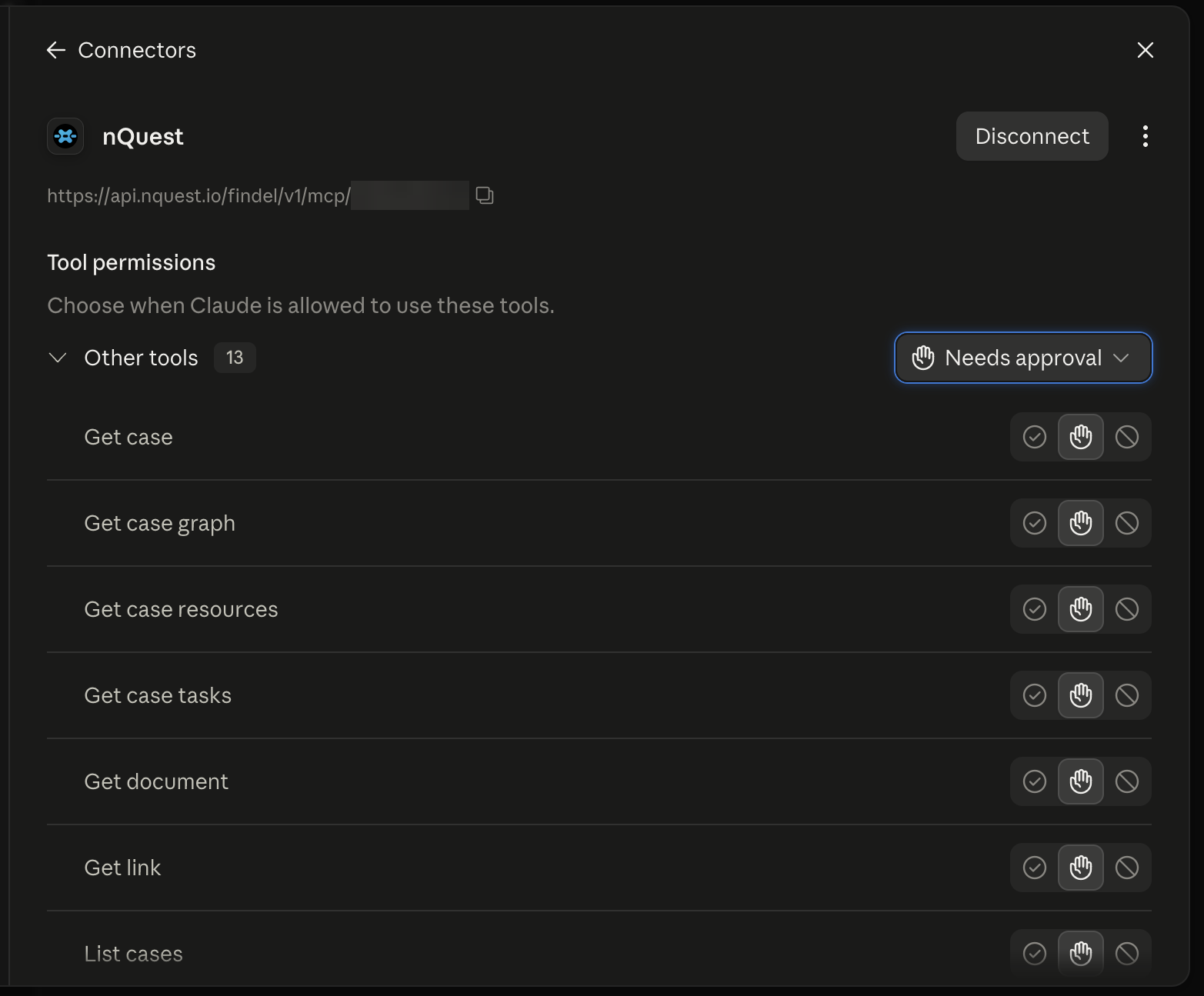Block the Get case tasks tool
The height and width of the screenshot is (996, 1204).
point(1127,695)
